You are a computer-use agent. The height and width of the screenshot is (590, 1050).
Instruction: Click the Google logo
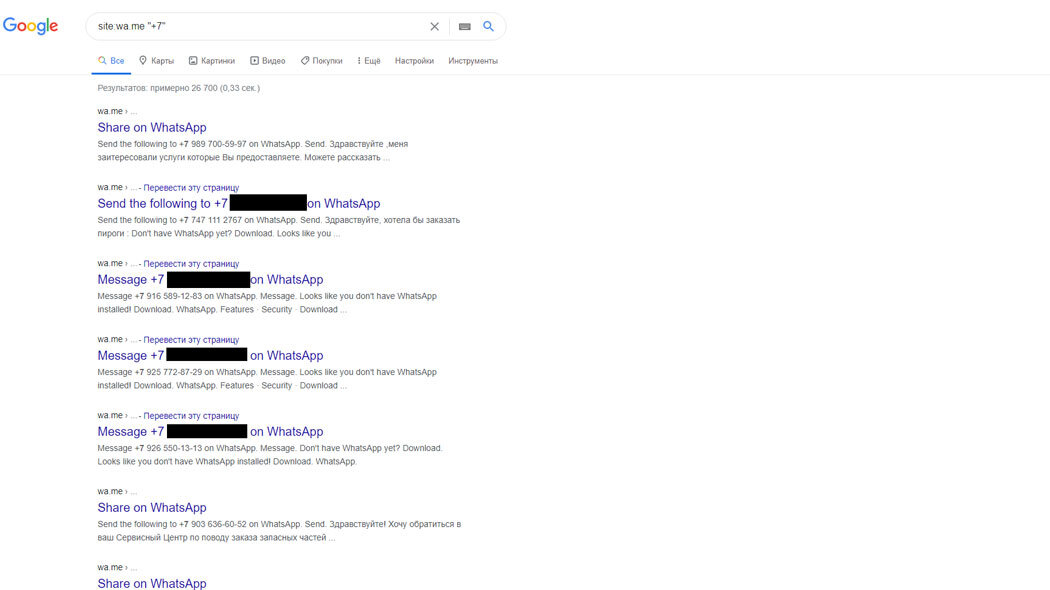click(x=30, y=26)
